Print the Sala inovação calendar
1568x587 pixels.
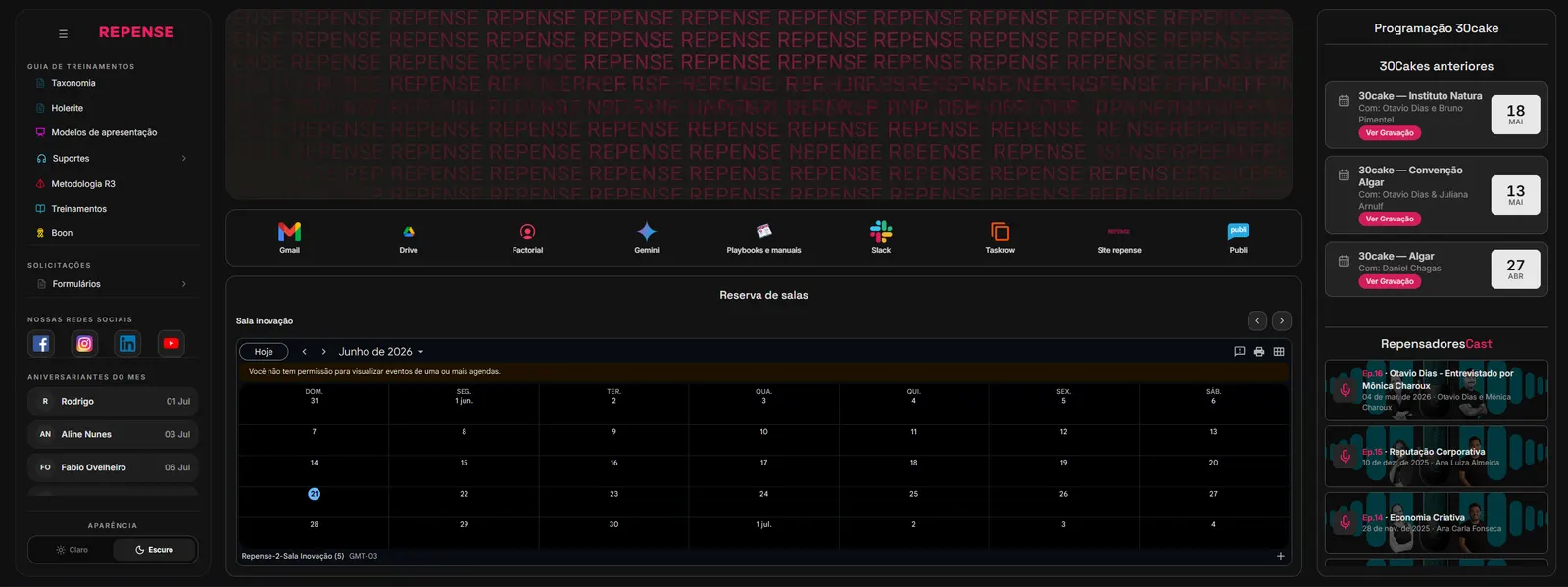coord(1259,351)
